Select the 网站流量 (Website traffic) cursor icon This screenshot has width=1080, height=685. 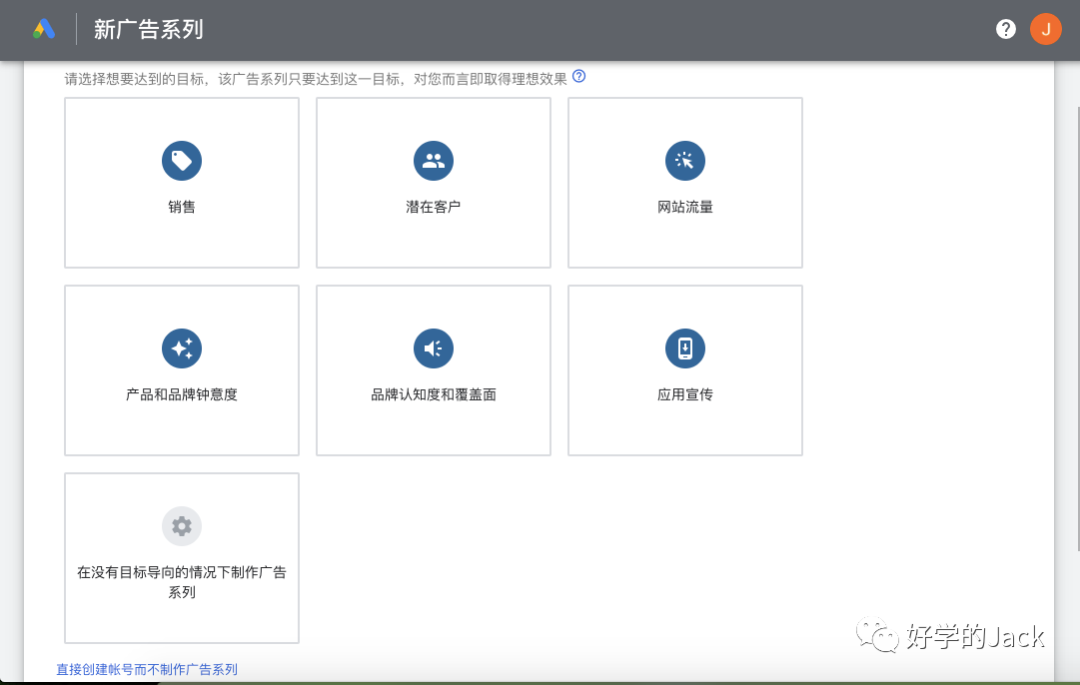[685, 161]
